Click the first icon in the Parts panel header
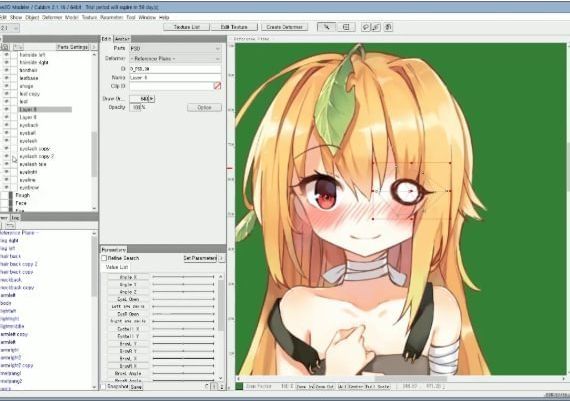 coord(5,47)
